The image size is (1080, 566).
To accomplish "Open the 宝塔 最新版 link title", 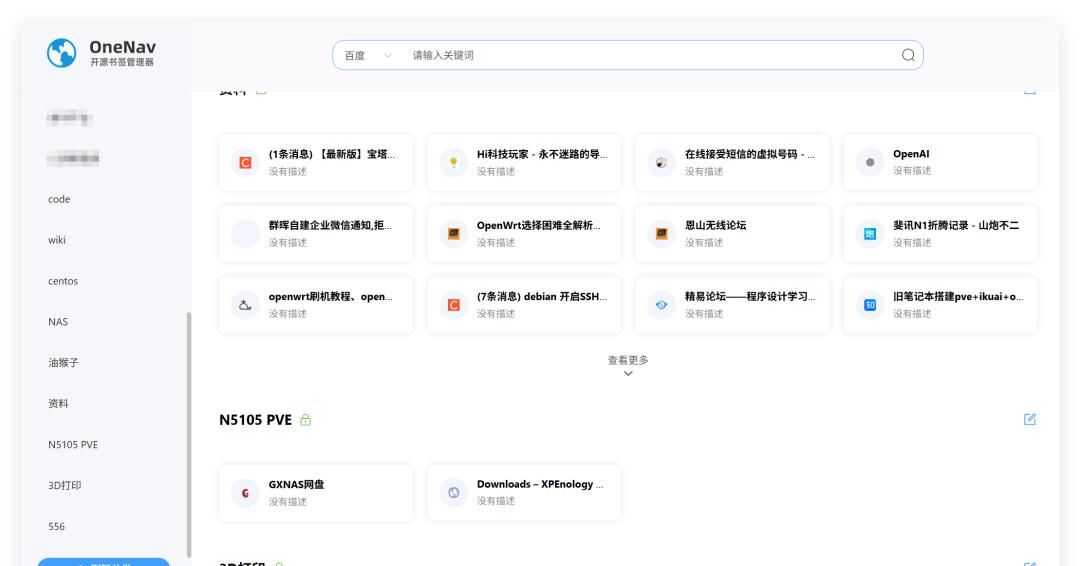I will click(x=331, y=154).
